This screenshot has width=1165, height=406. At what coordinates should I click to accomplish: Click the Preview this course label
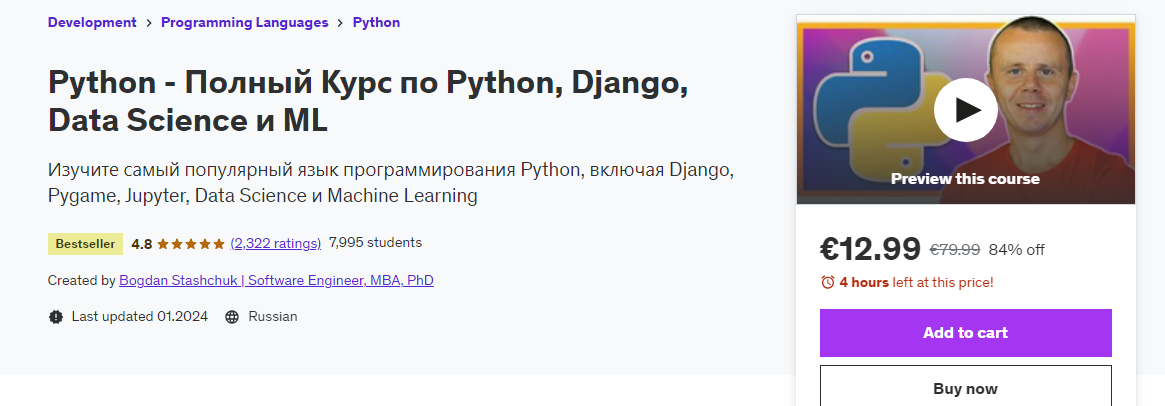(x=965, y=179)
